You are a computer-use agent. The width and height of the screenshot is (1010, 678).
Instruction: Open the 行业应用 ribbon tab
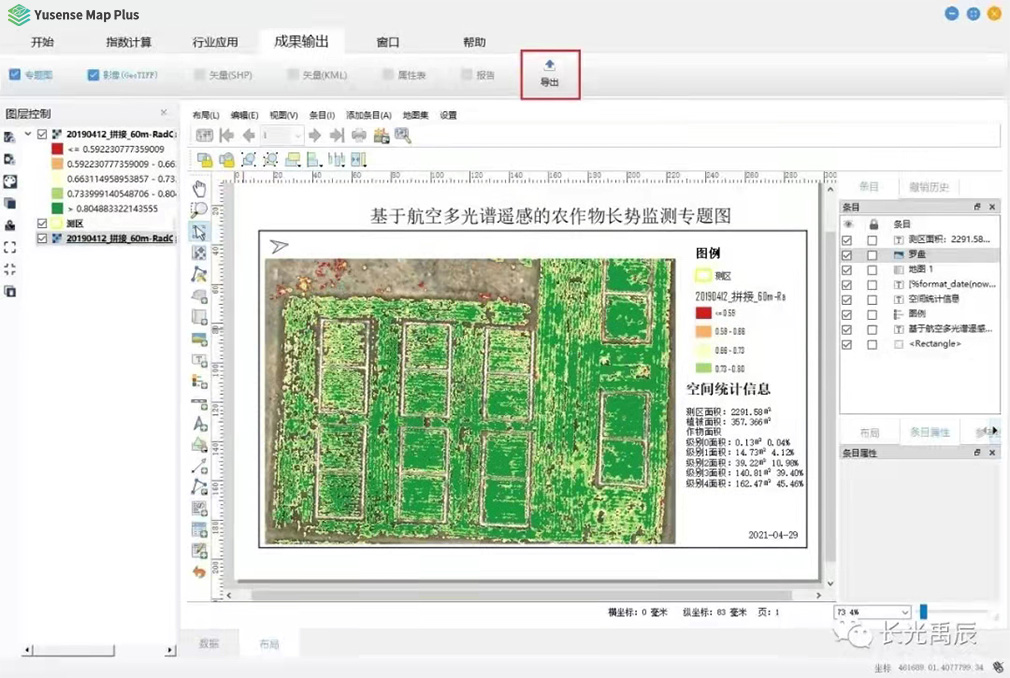[215, 42]
